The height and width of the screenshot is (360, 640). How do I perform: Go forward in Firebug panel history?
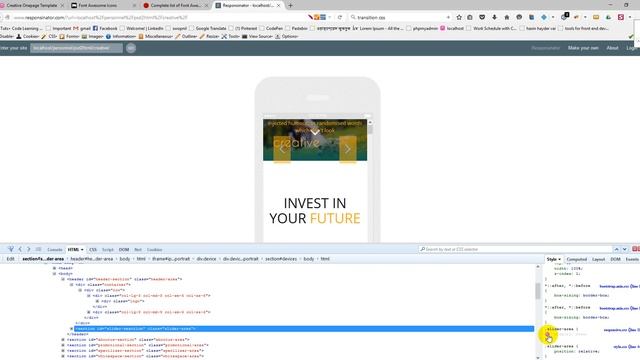click(x=29, y=249)
